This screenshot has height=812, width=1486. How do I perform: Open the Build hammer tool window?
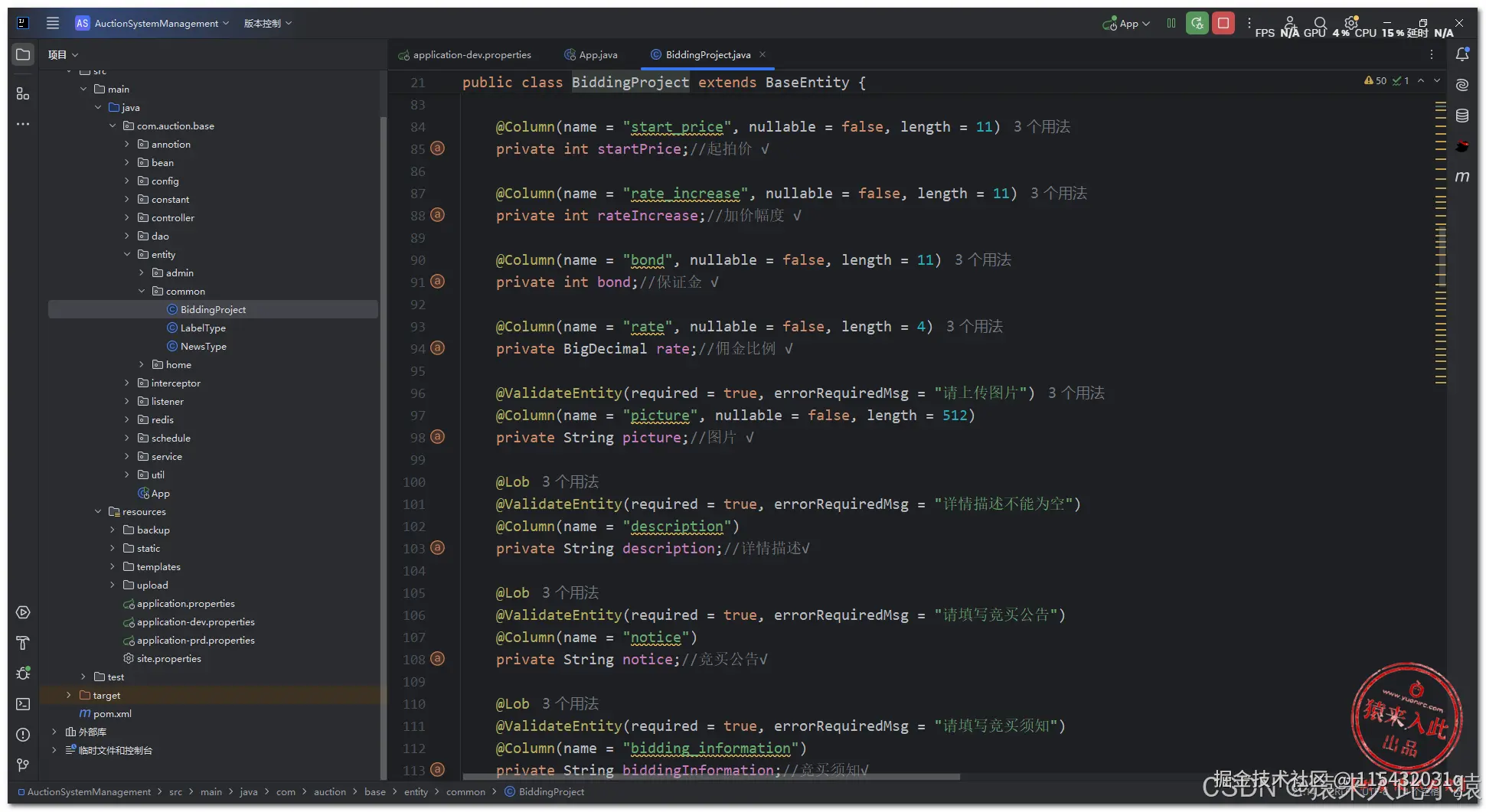point(23,643)
